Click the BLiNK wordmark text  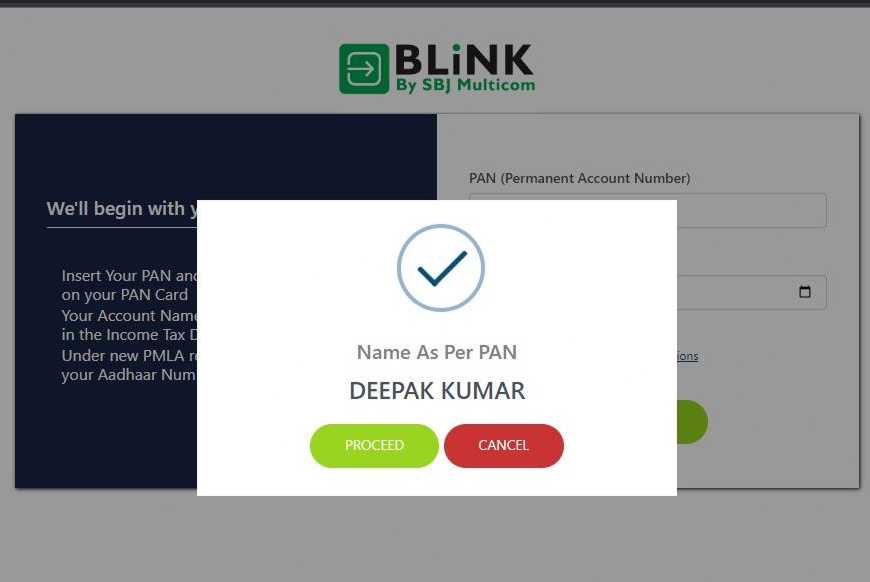(464, 59)
